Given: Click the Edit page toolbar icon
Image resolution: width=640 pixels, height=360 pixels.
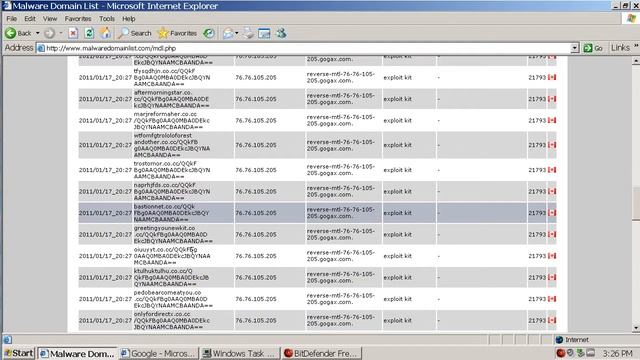Looking at the screenshot, I should point(264,33).
